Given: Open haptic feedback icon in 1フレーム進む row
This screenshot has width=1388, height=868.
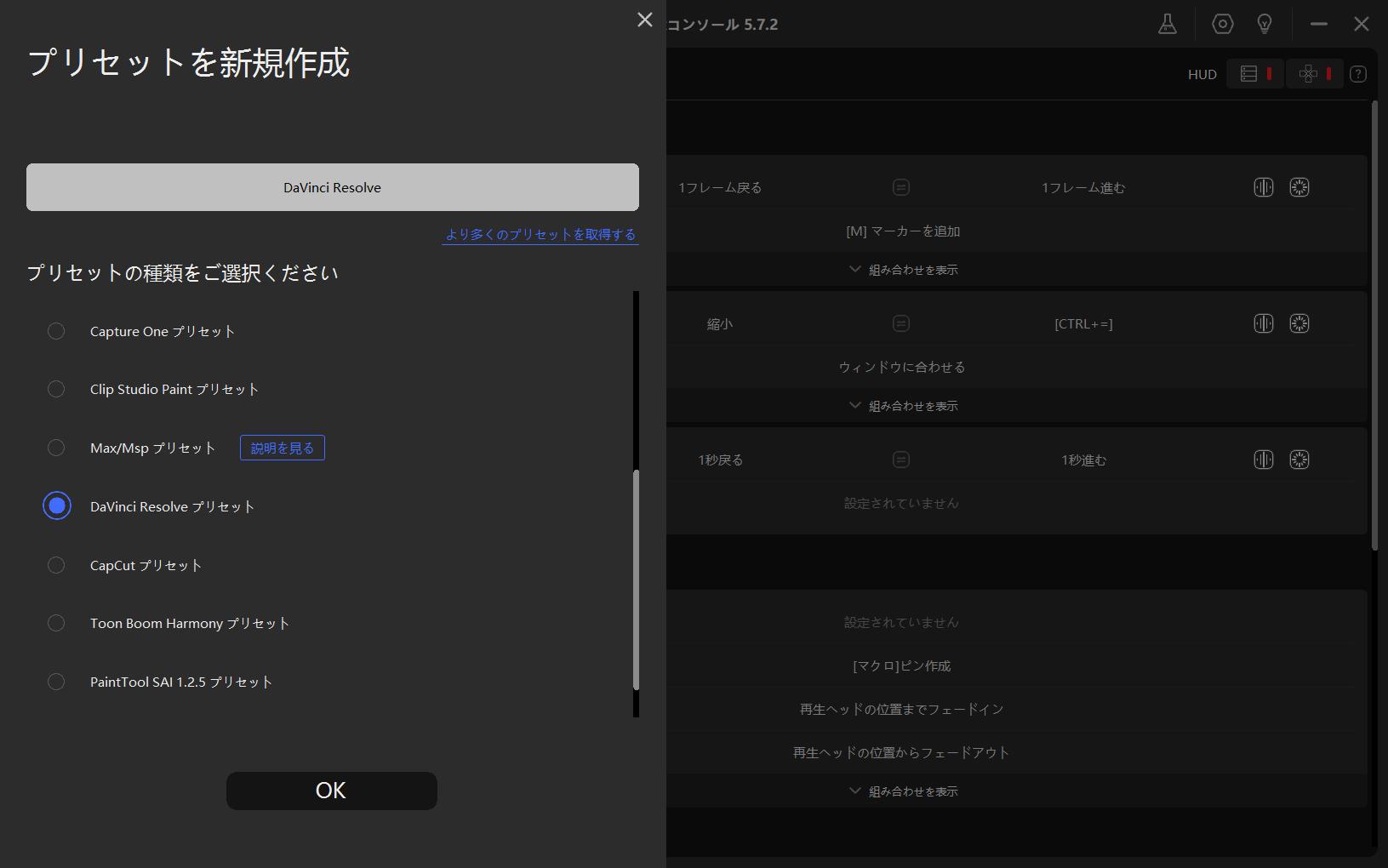Looking at the screenshot, I should tap(1264, 187).
